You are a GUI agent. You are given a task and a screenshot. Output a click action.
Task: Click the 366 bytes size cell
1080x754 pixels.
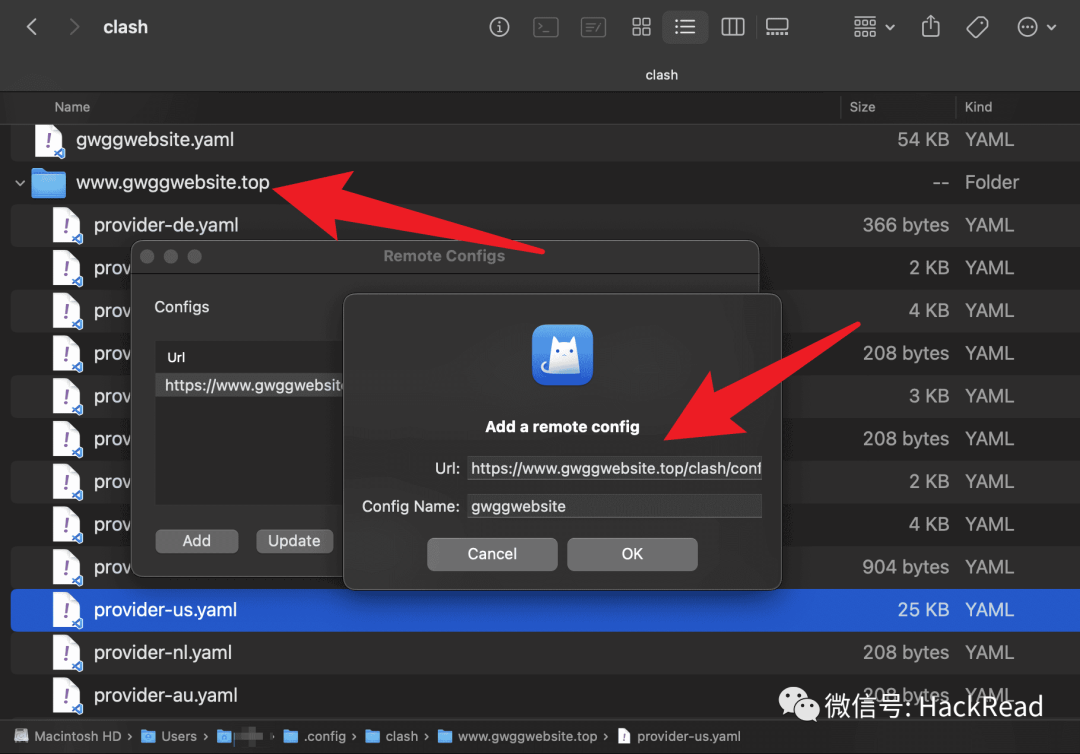point(905,225)
